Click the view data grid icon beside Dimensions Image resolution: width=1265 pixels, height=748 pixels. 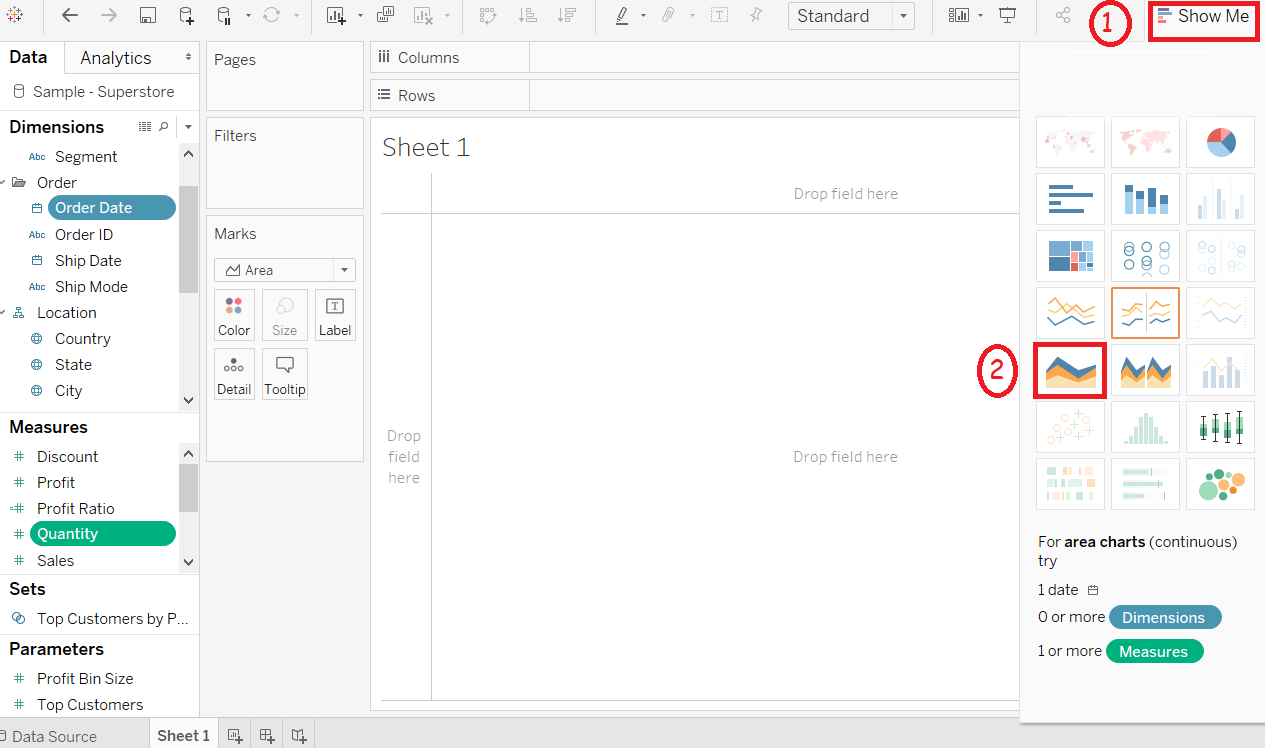145,127
